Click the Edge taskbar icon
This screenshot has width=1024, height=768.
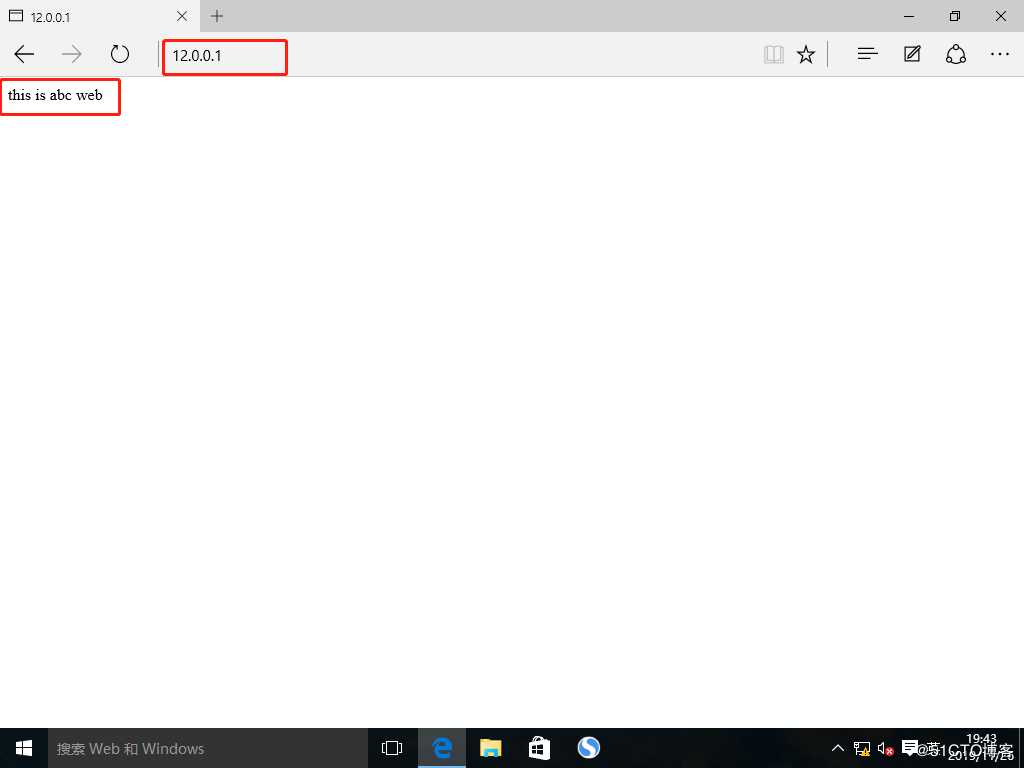pyautogui.click(x=442, y=748)
